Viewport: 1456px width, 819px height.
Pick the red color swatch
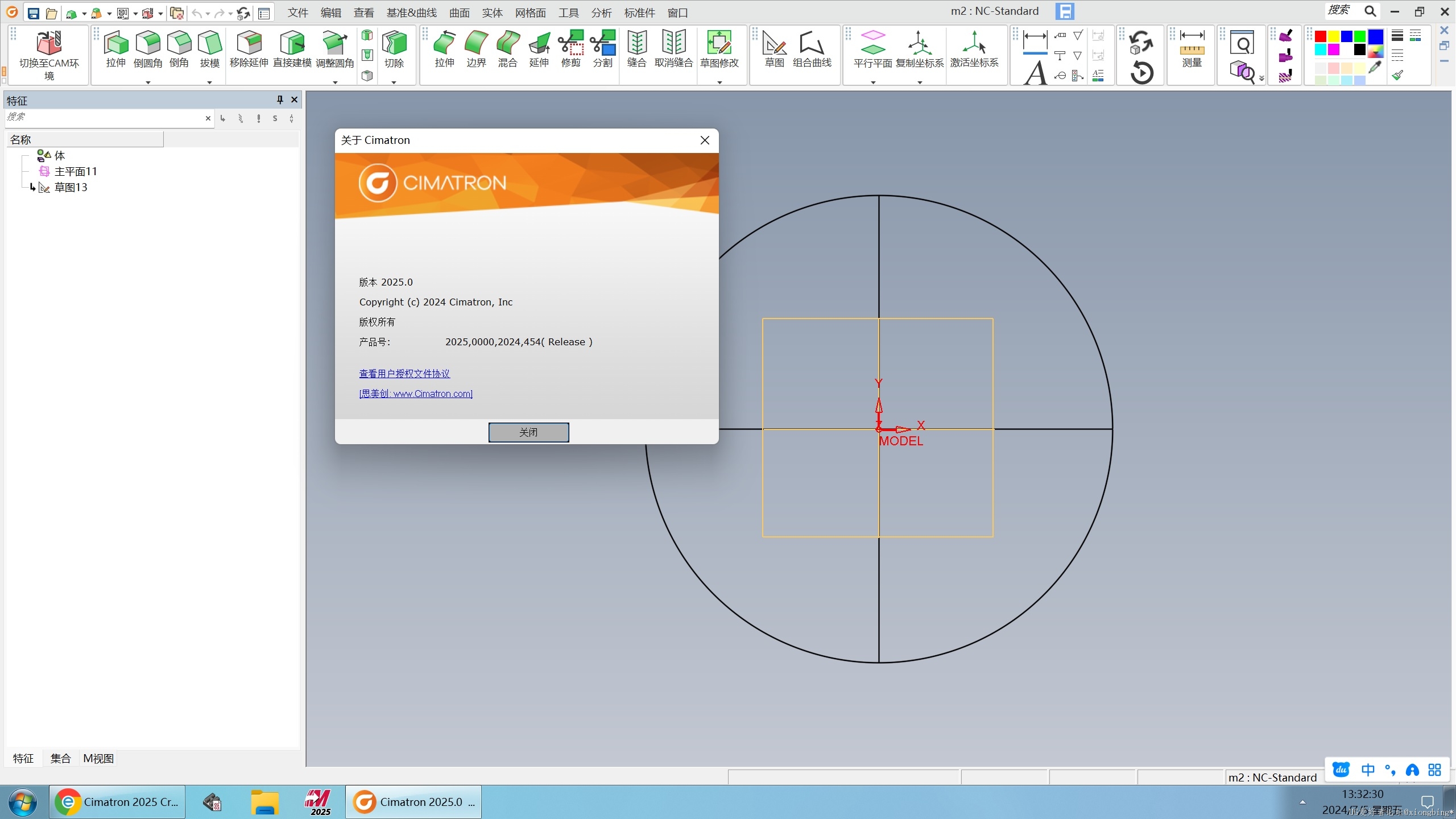1321,36
